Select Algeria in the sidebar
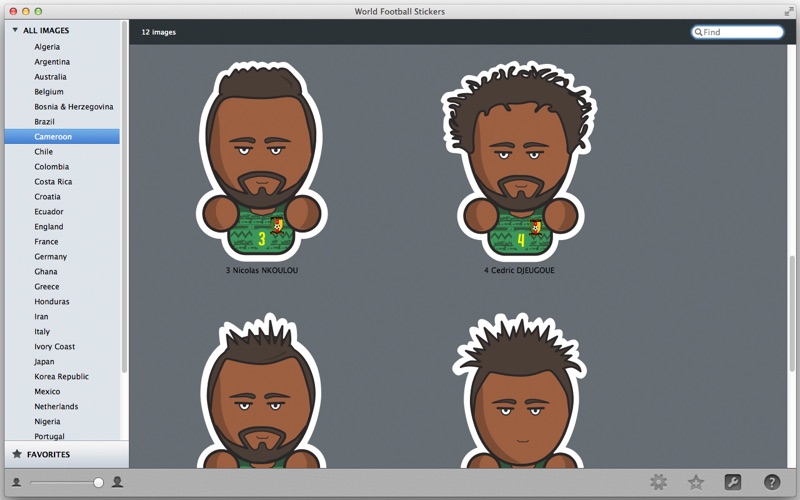The width and height of the screenshot is (800, 500). click(x=47, y=47)
